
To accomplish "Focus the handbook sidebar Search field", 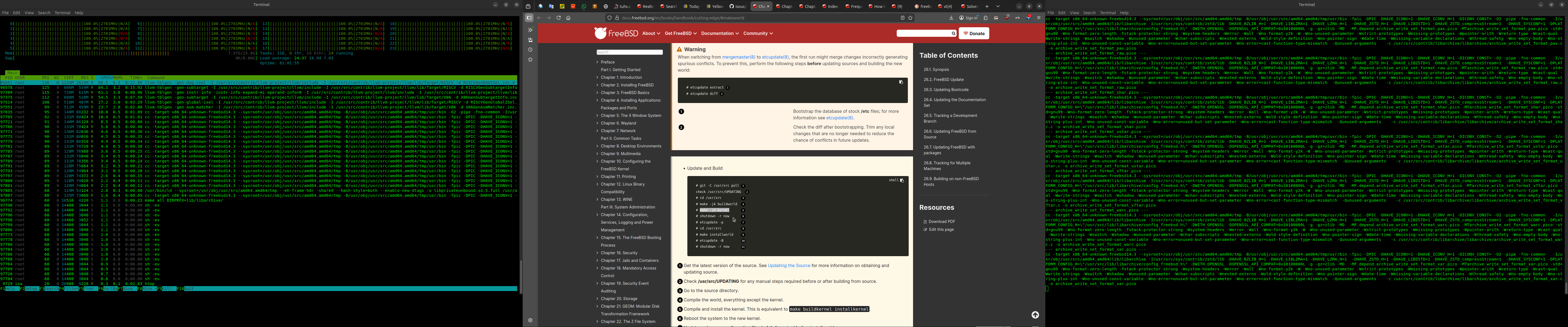I will pyautogui.click(x=629, y=52).
